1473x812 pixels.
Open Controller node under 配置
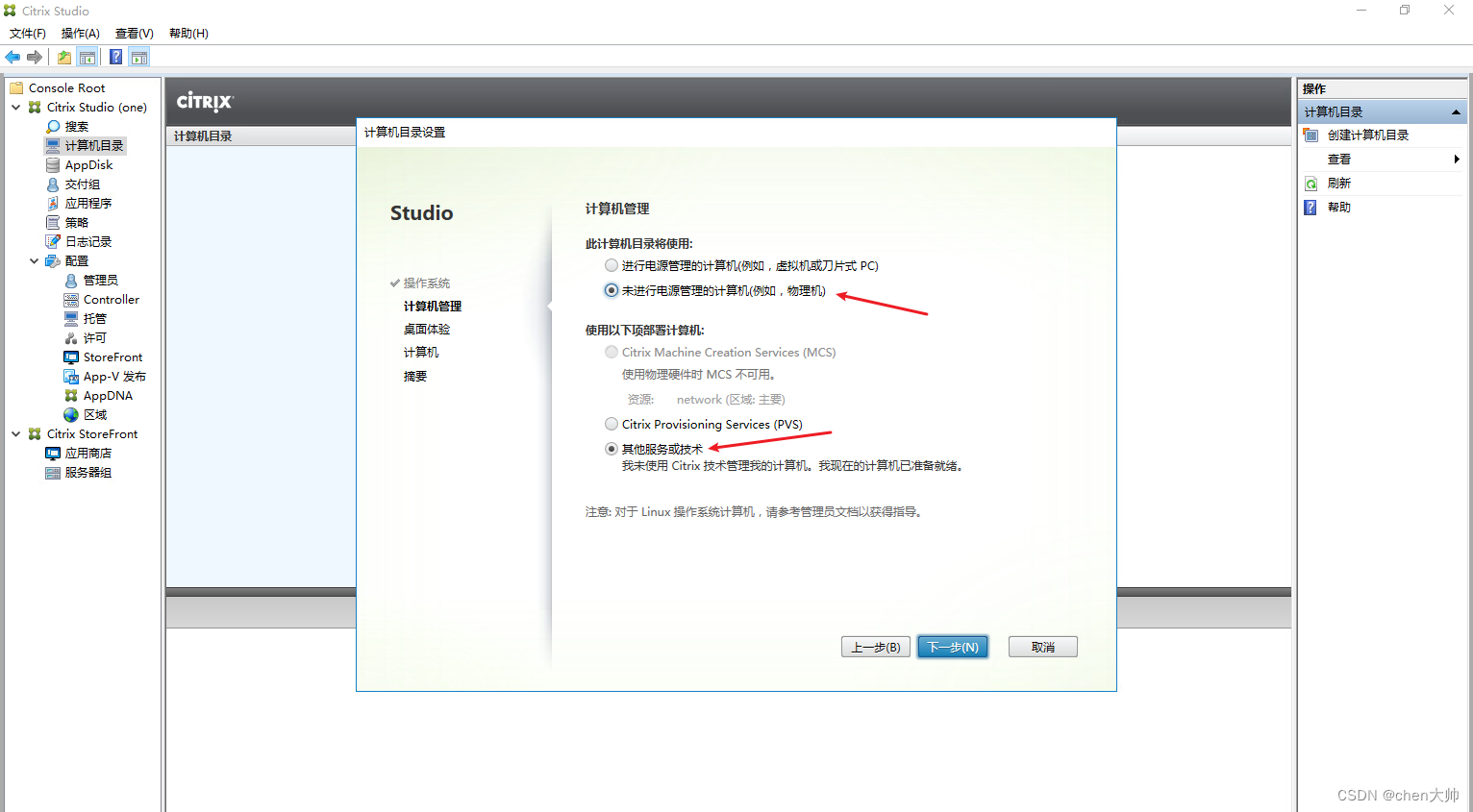pos(112,299)
